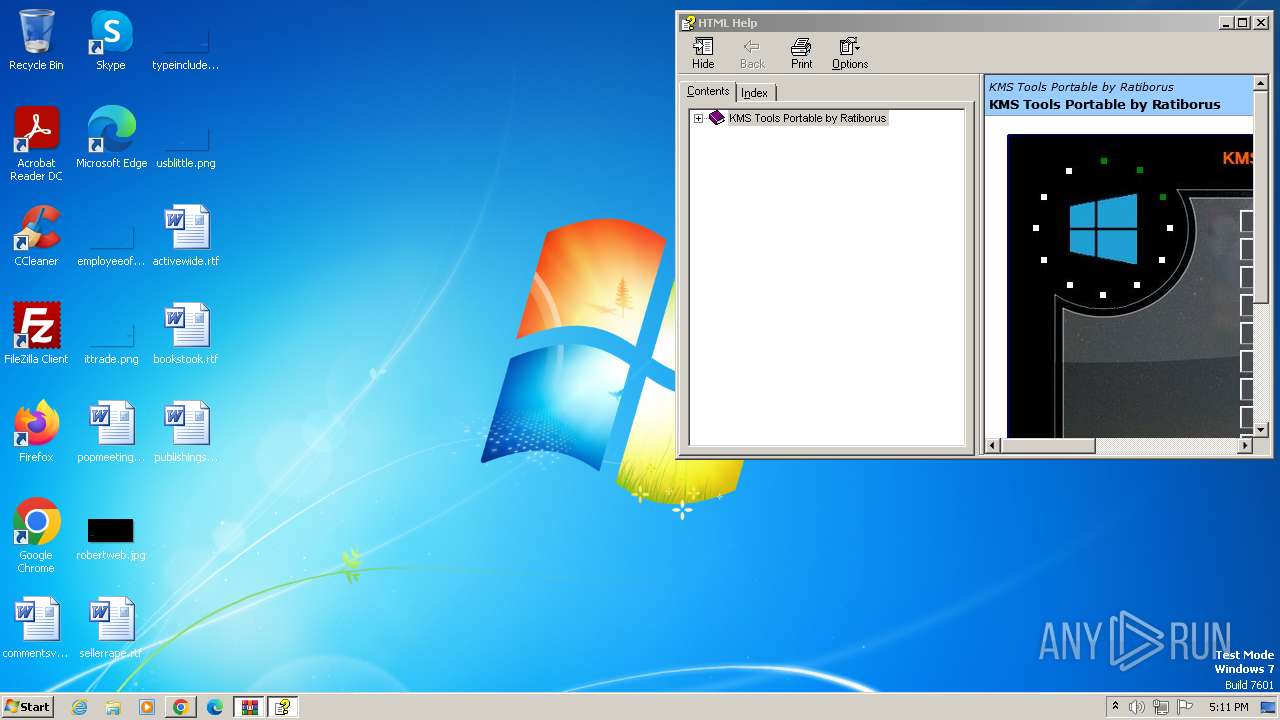Select the publishings document icon
The width and height of the screenshot is (1280, 720).
click(186, 432)
